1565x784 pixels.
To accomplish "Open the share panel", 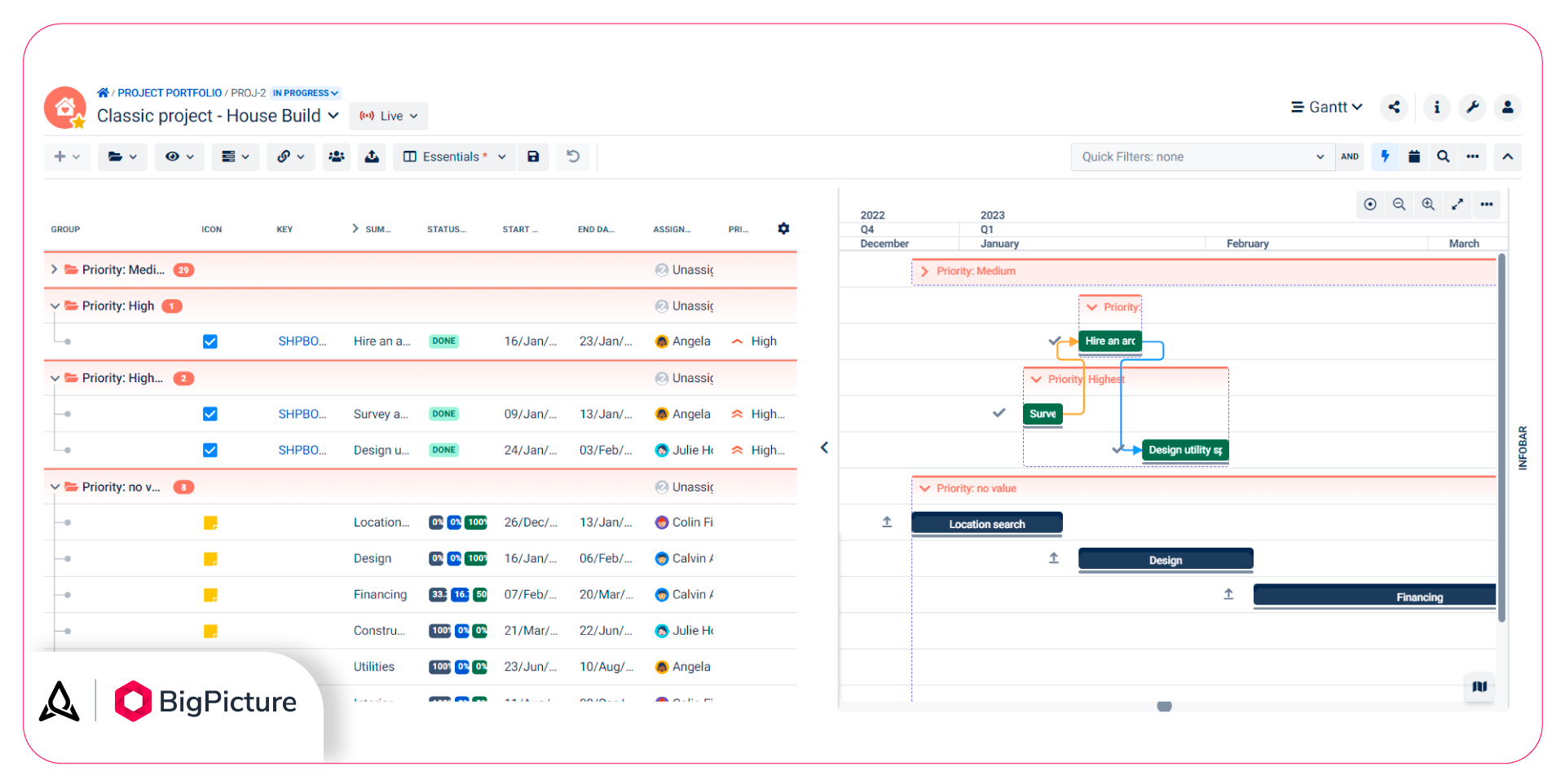I will (1394, 108).
